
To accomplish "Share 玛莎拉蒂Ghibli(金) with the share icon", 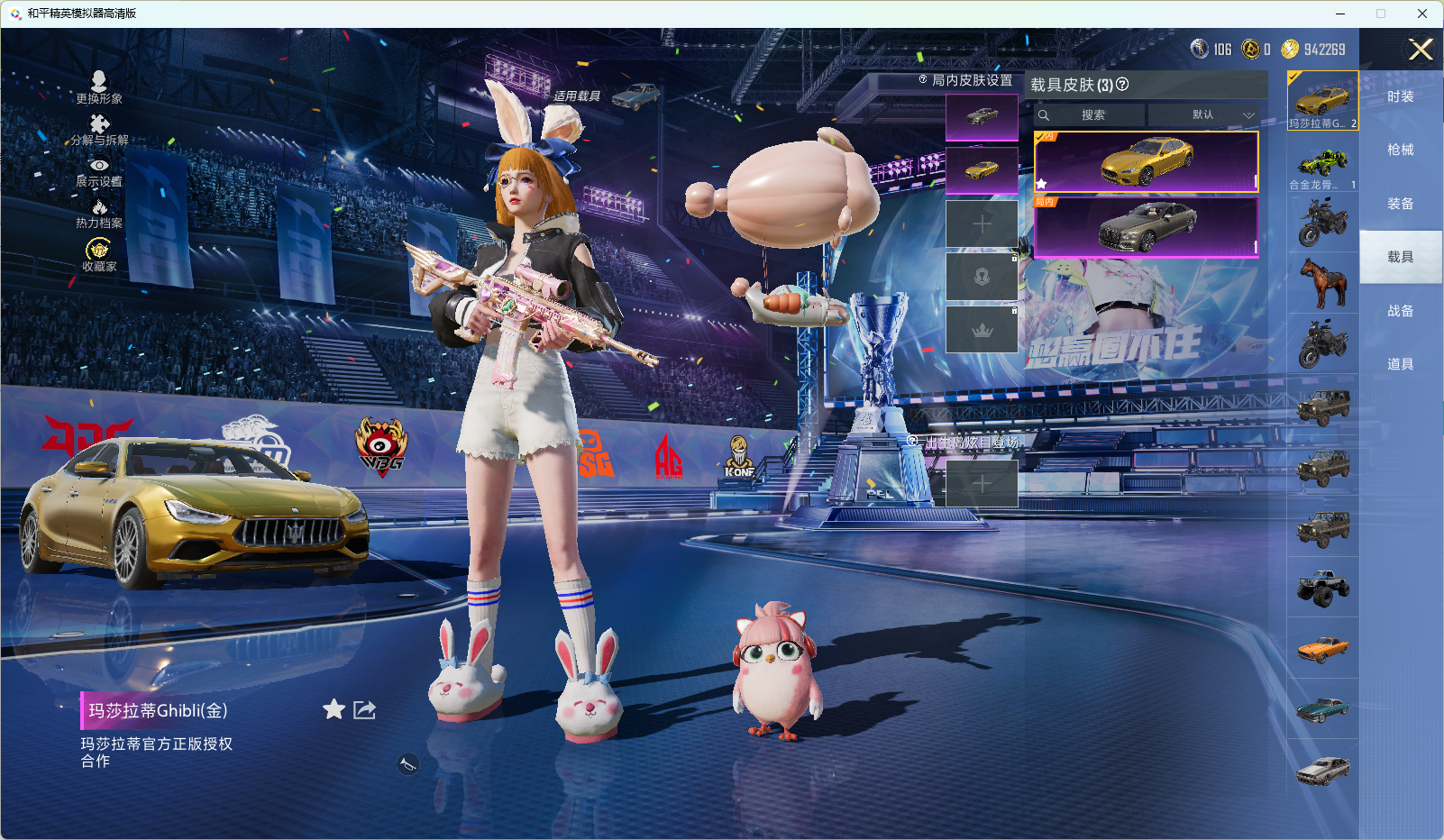I will click(364, 709).
